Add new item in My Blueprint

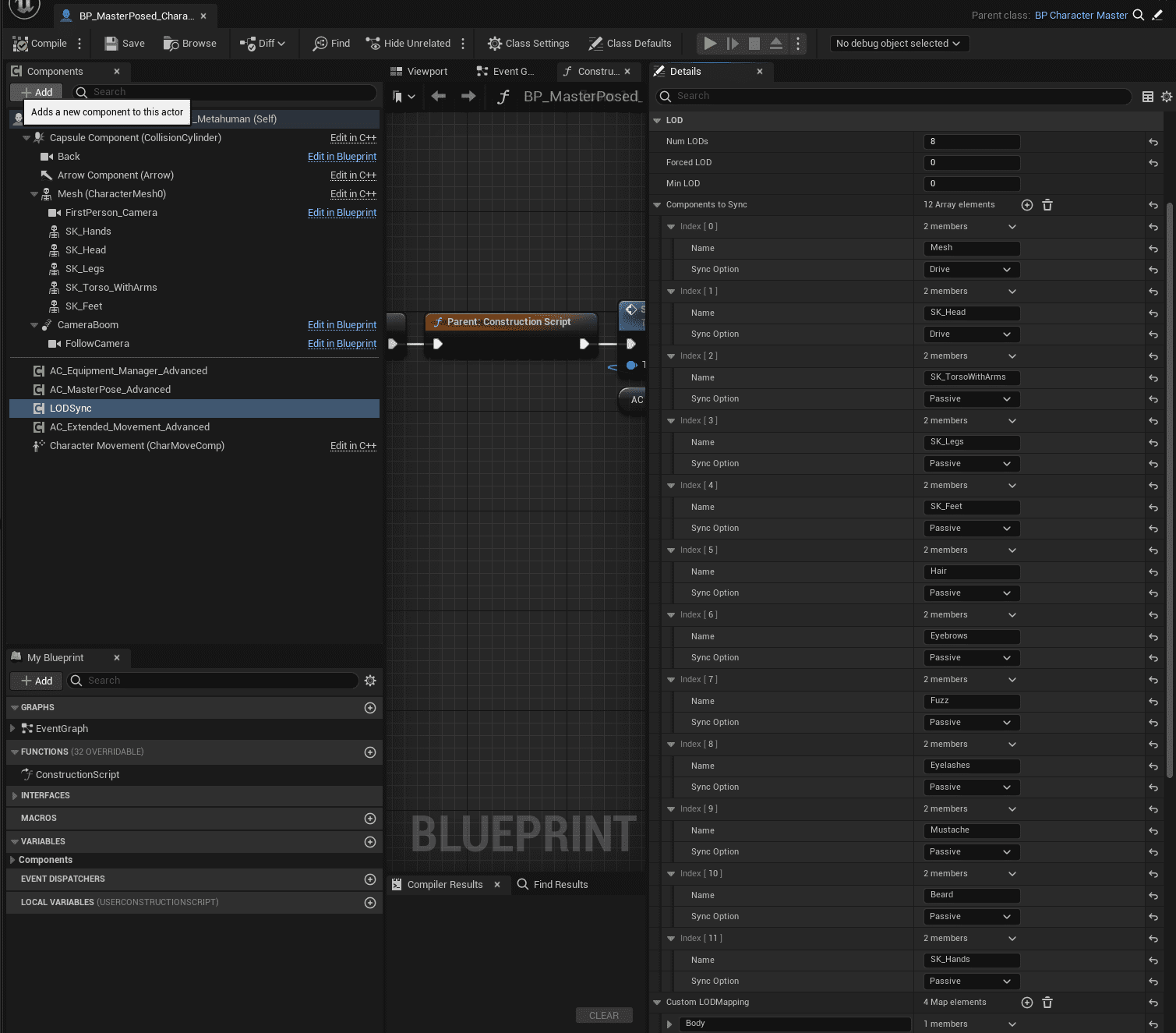pos(37,681)
